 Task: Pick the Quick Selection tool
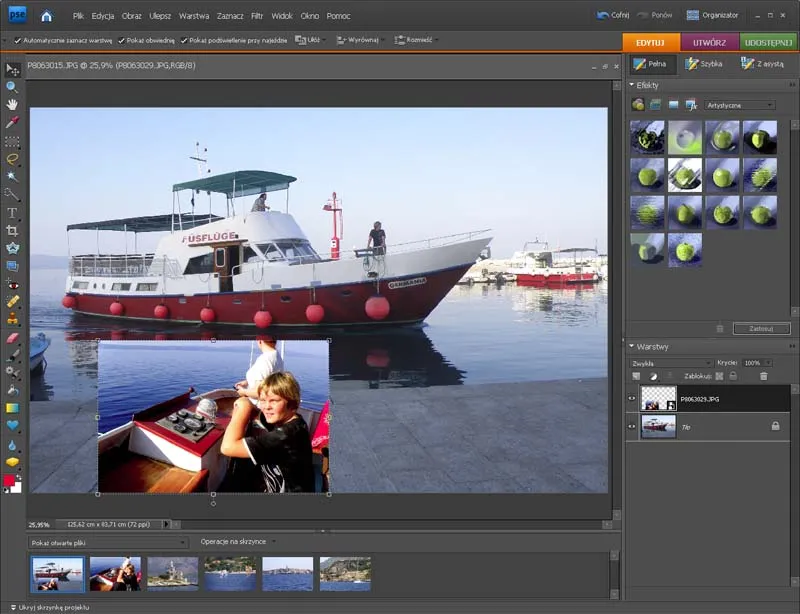12,194
